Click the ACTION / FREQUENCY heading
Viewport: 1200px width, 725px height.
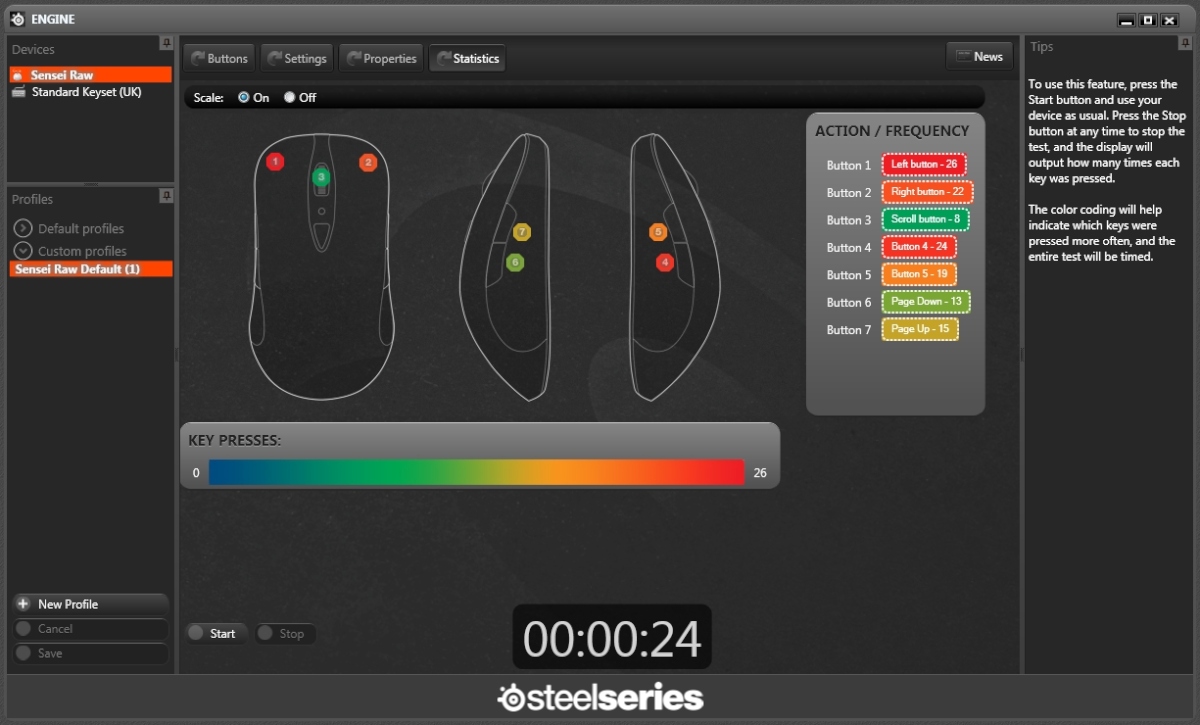892,131
